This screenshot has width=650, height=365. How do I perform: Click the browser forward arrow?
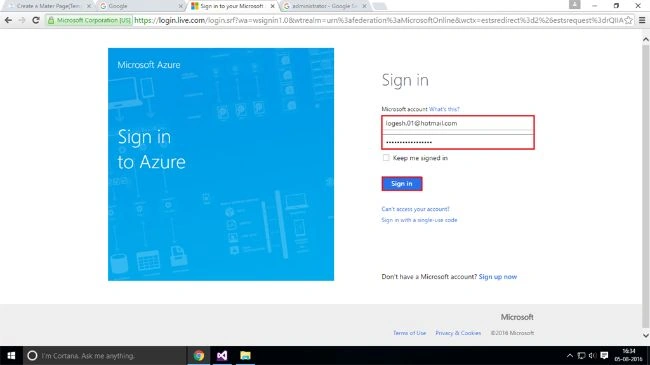22,20
